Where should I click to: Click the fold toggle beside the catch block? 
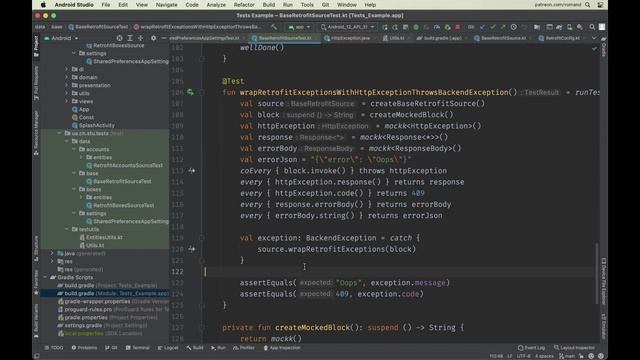(x=202, y=238)
